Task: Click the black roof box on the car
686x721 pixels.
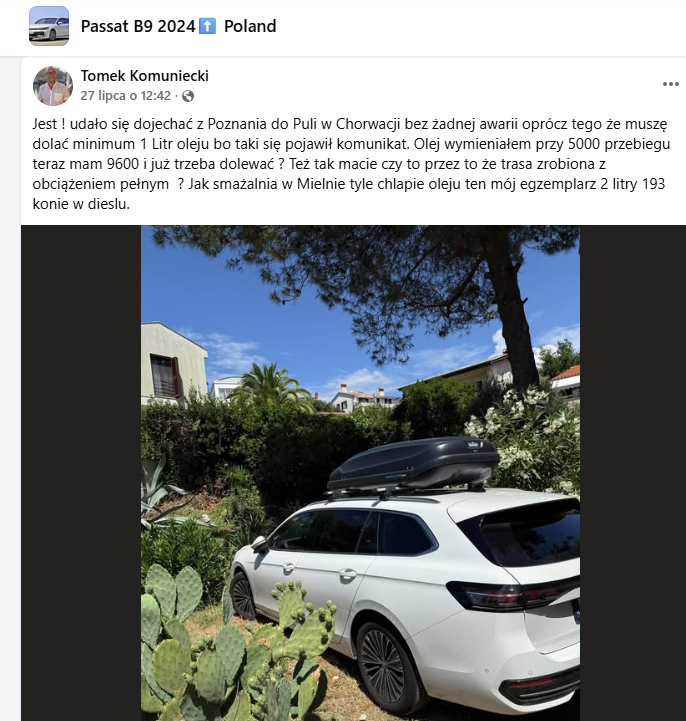Action: pos(413,463)
